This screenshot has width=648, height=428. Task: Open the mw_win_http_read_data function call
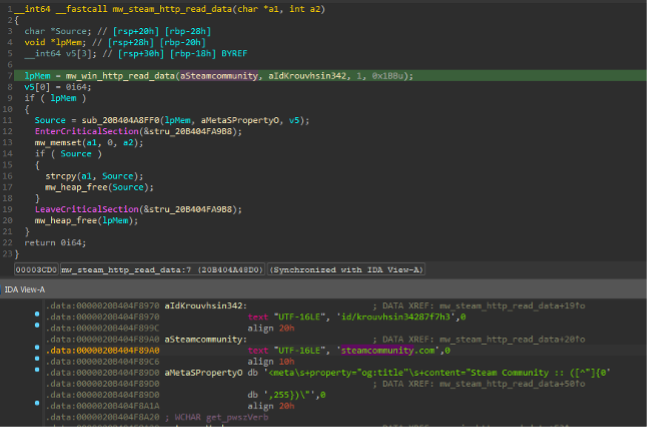pyautogui.click(x=112, y=75)
